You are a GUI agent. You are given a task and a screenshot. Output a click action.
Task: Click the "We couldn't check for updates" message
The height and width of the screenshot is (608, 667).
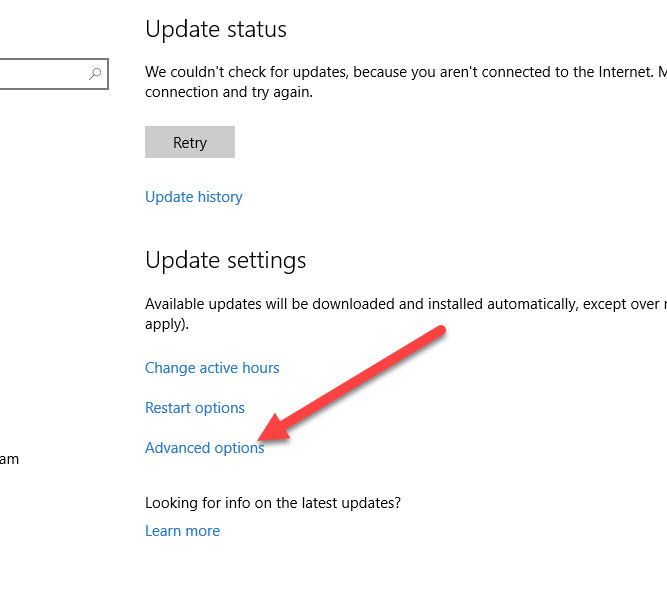(400, 72)
